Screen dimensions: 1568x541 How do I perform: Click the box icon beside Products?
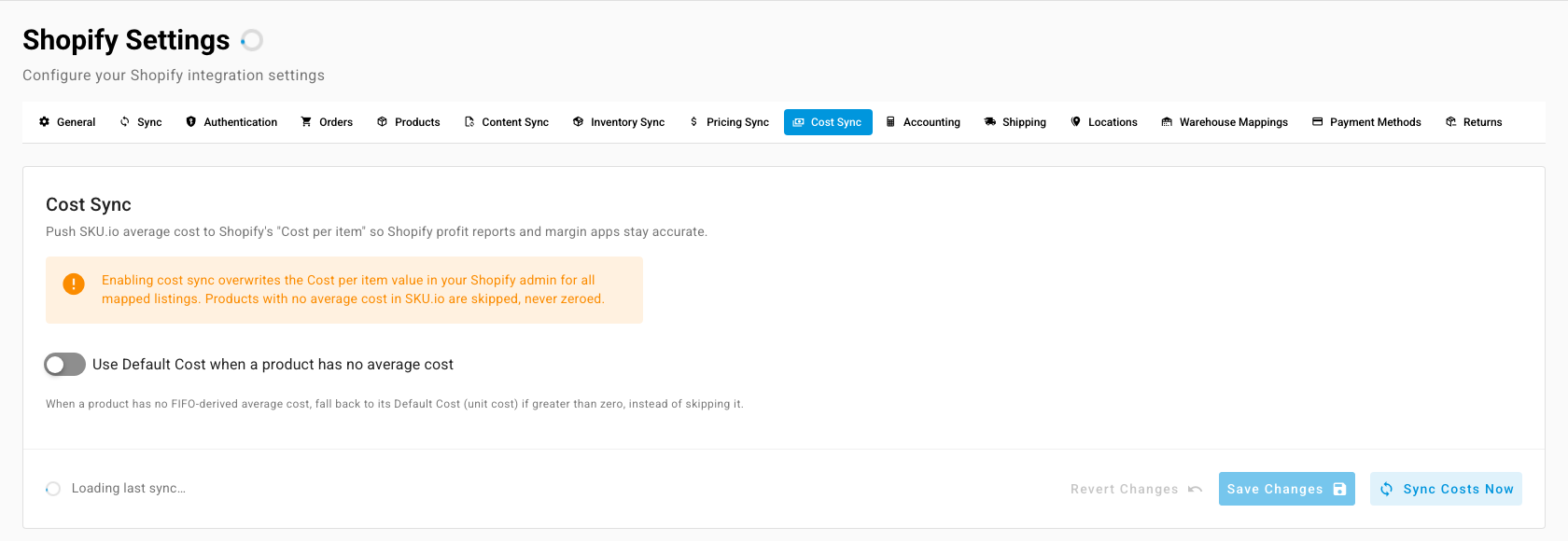pyautogui.click(x=382, y=122)
